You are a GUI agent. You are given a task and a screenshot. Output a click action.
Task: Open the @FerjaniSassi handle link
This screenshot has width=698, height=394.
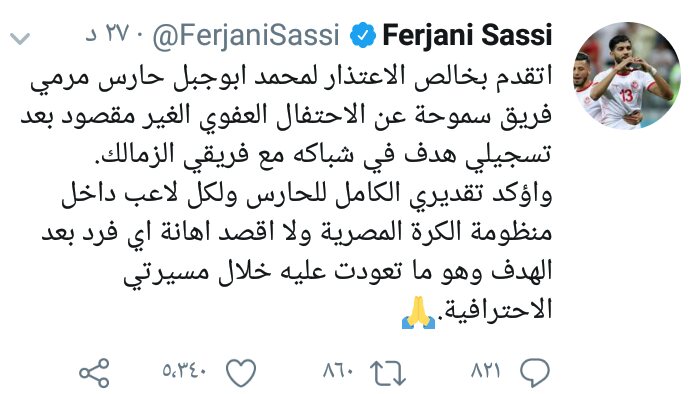(246, 35)
